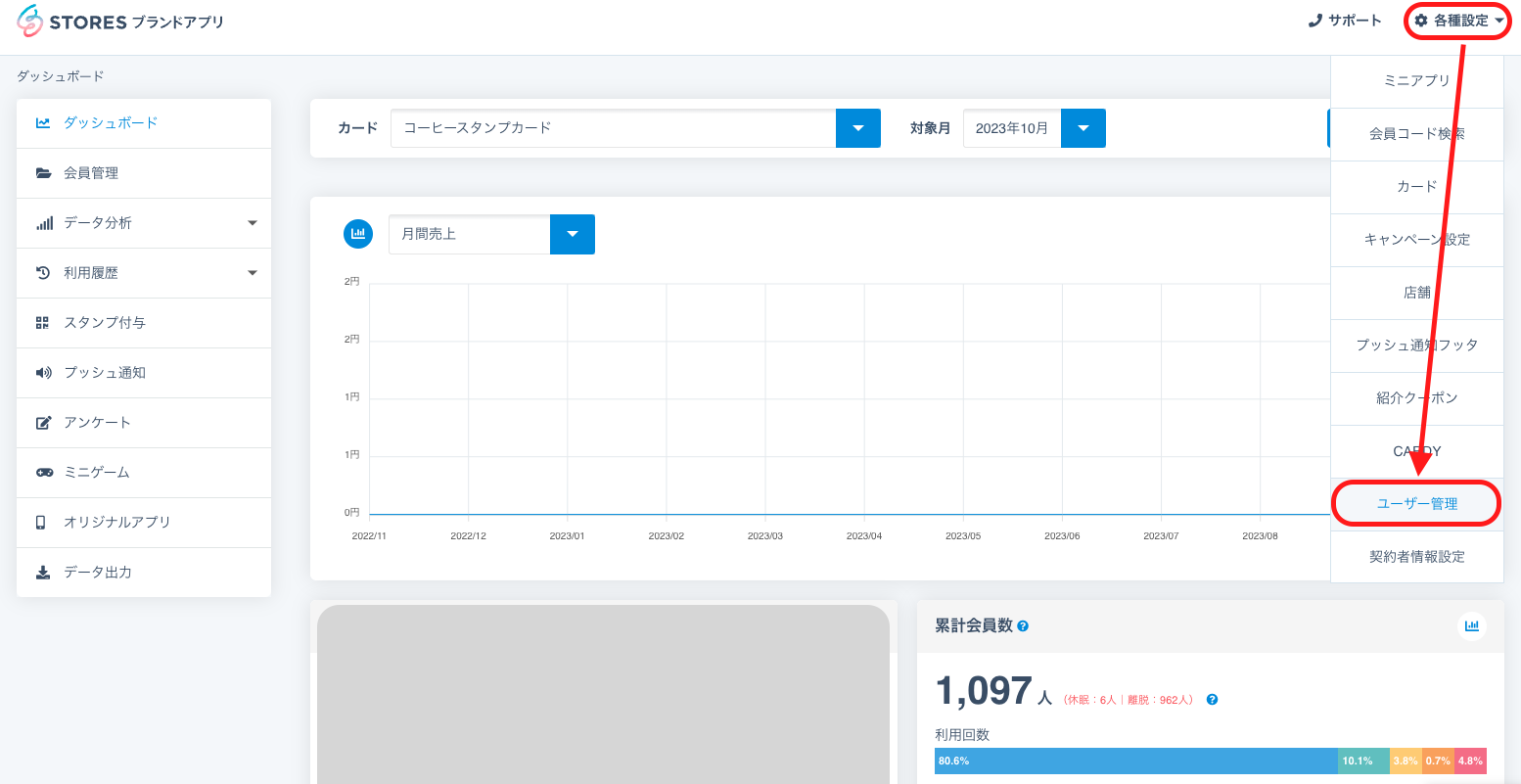Click the folder icon beside 会員管理
This screenshot has height=784, width=1521.
coord(43,173)
